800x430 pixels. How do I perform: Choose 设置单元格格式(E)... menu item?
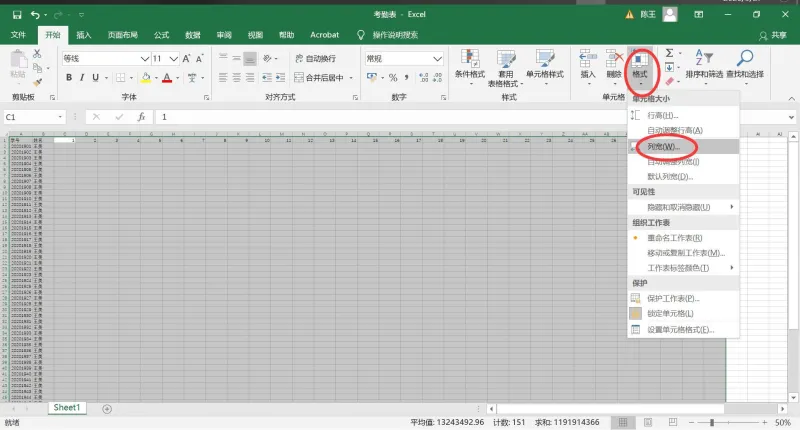pyautogui.click(x=683, y=330)
